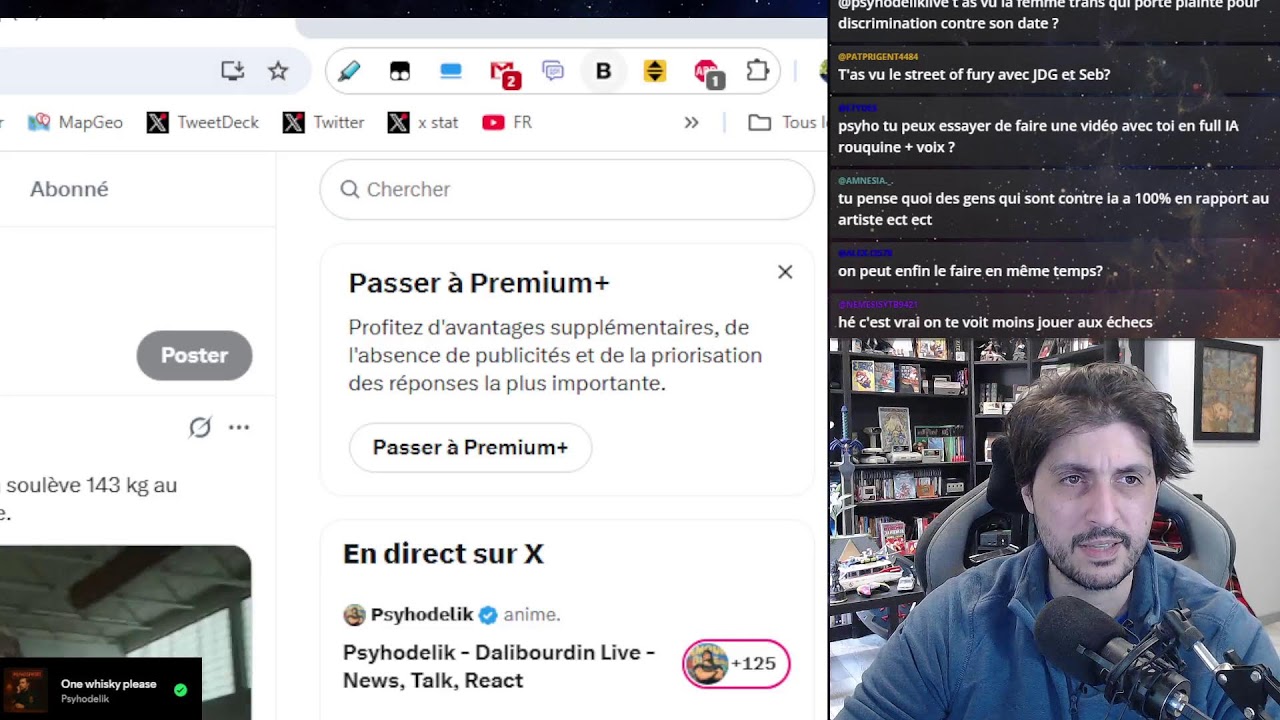Dismiss the Passer à Premium+ card

point(785,272)
